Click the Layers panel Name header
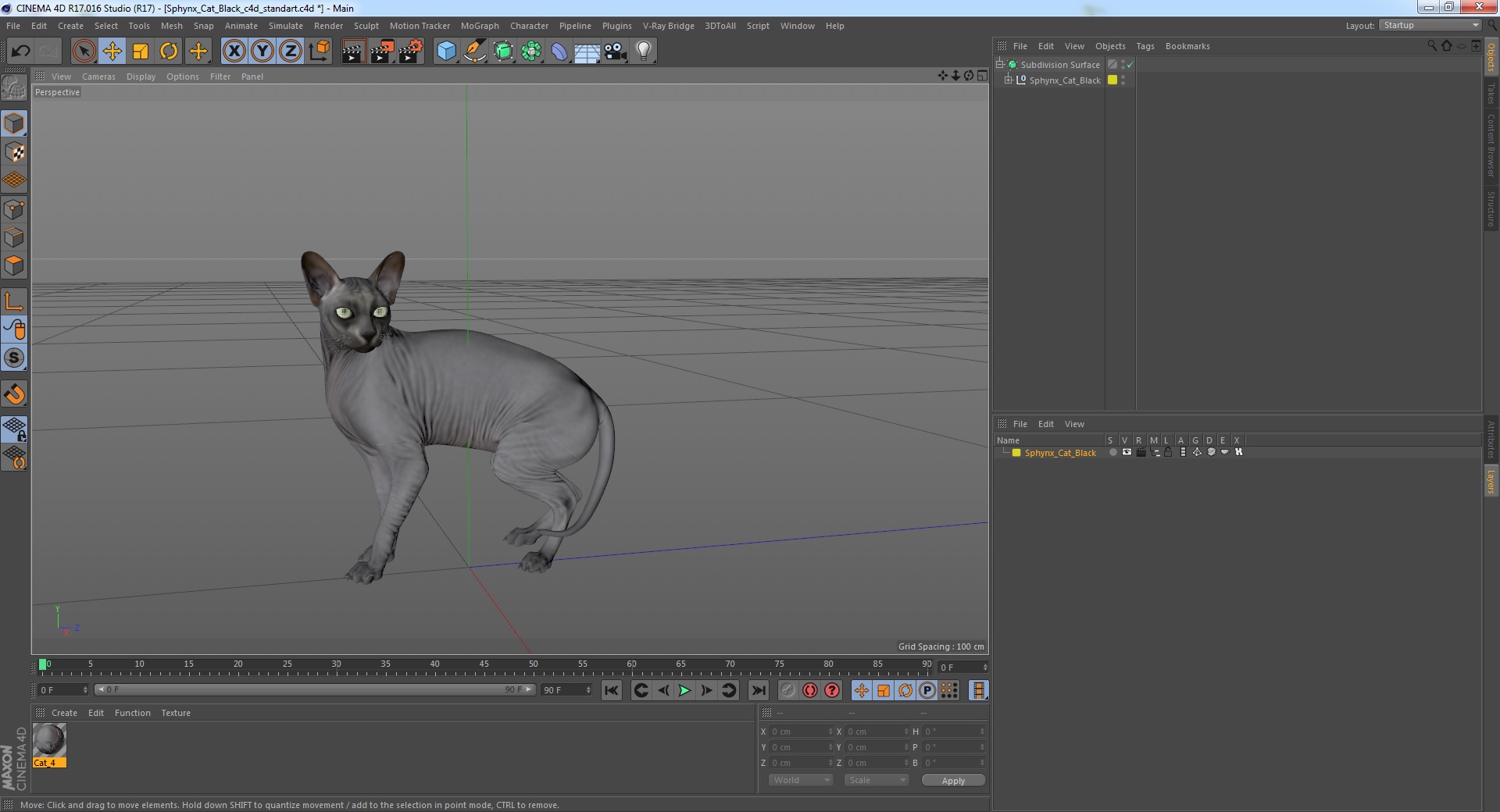This screenshot has height=812, width=1500. click(x=1008, y=440)
